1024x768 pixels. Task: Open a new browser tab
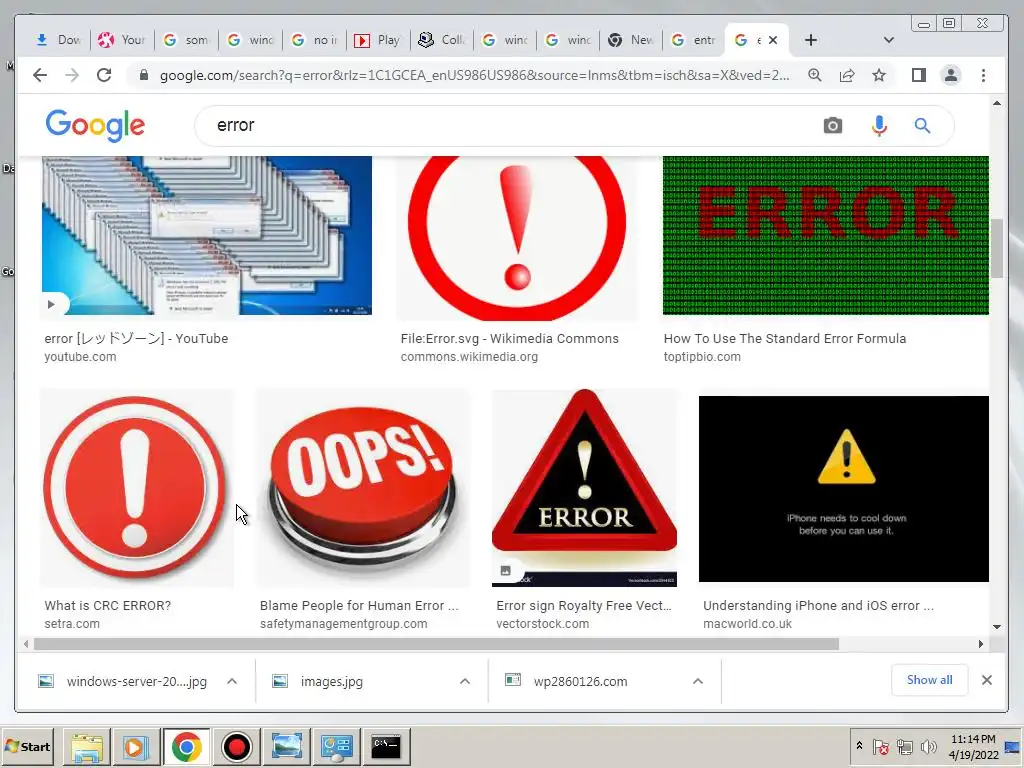click(x=810, y=40)
